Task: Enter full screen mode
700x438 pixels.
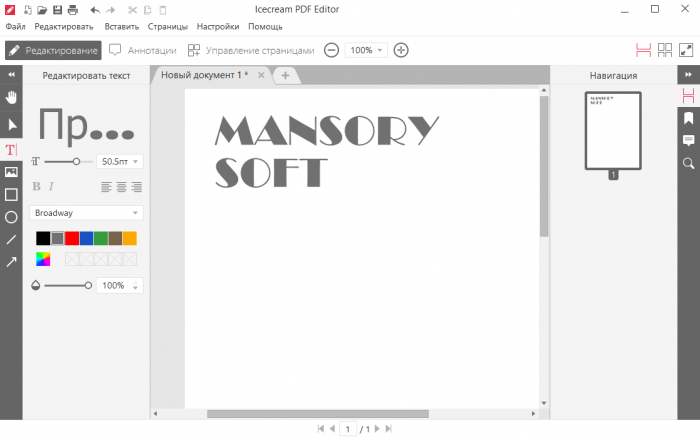Action: [x=686, y=50]
